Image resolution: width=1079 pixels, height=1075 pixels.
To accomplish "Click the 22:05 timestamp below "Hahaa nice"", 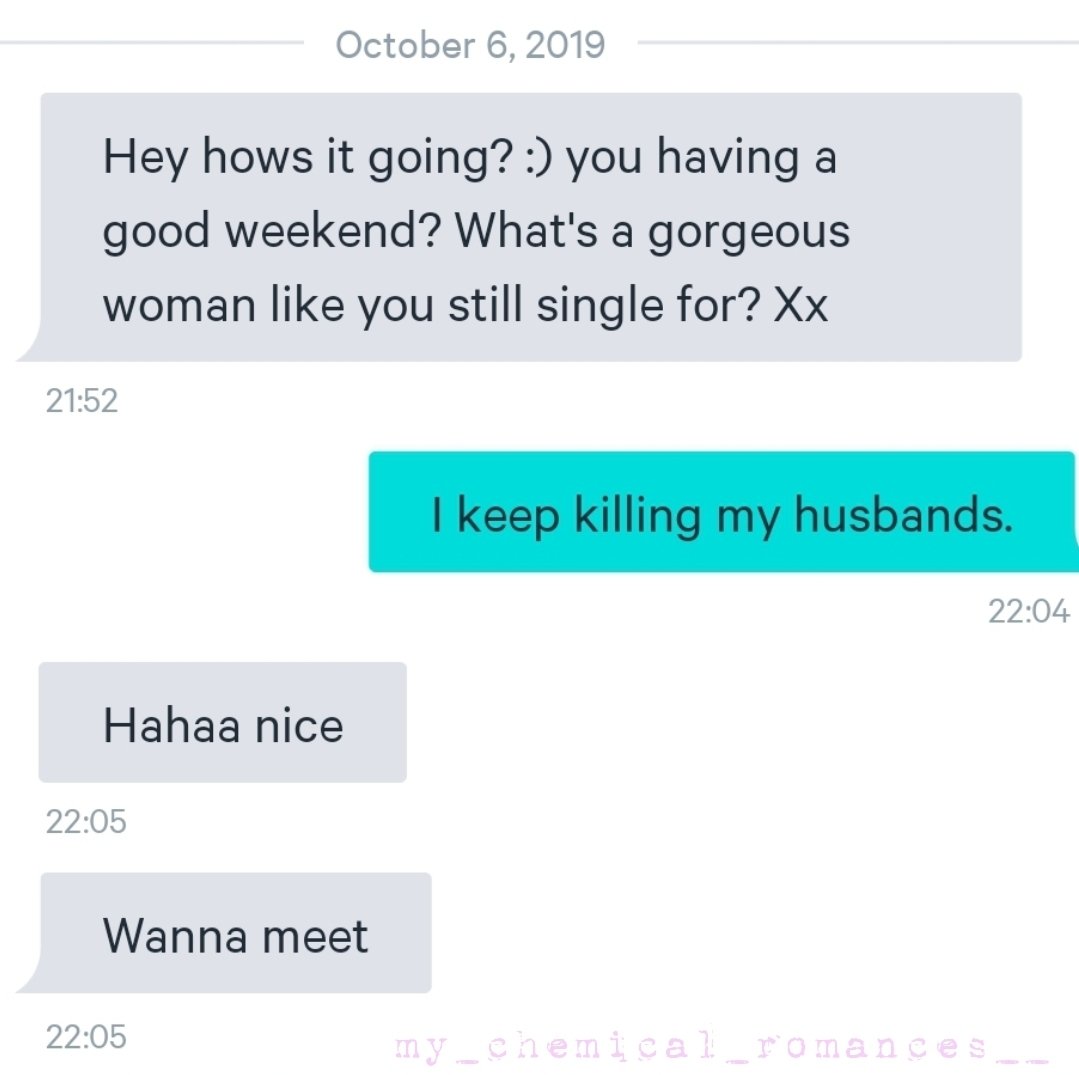I will point(86,822).
